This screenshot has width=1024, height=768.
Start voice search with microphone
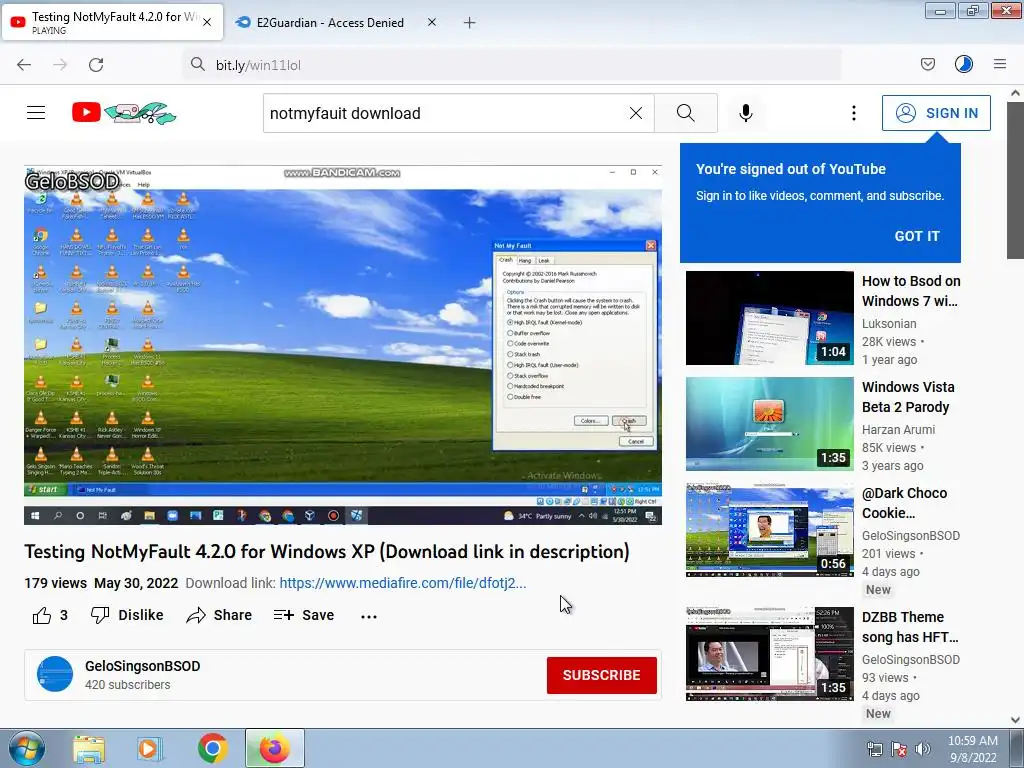pyautogui.click(x=746, y=113)
